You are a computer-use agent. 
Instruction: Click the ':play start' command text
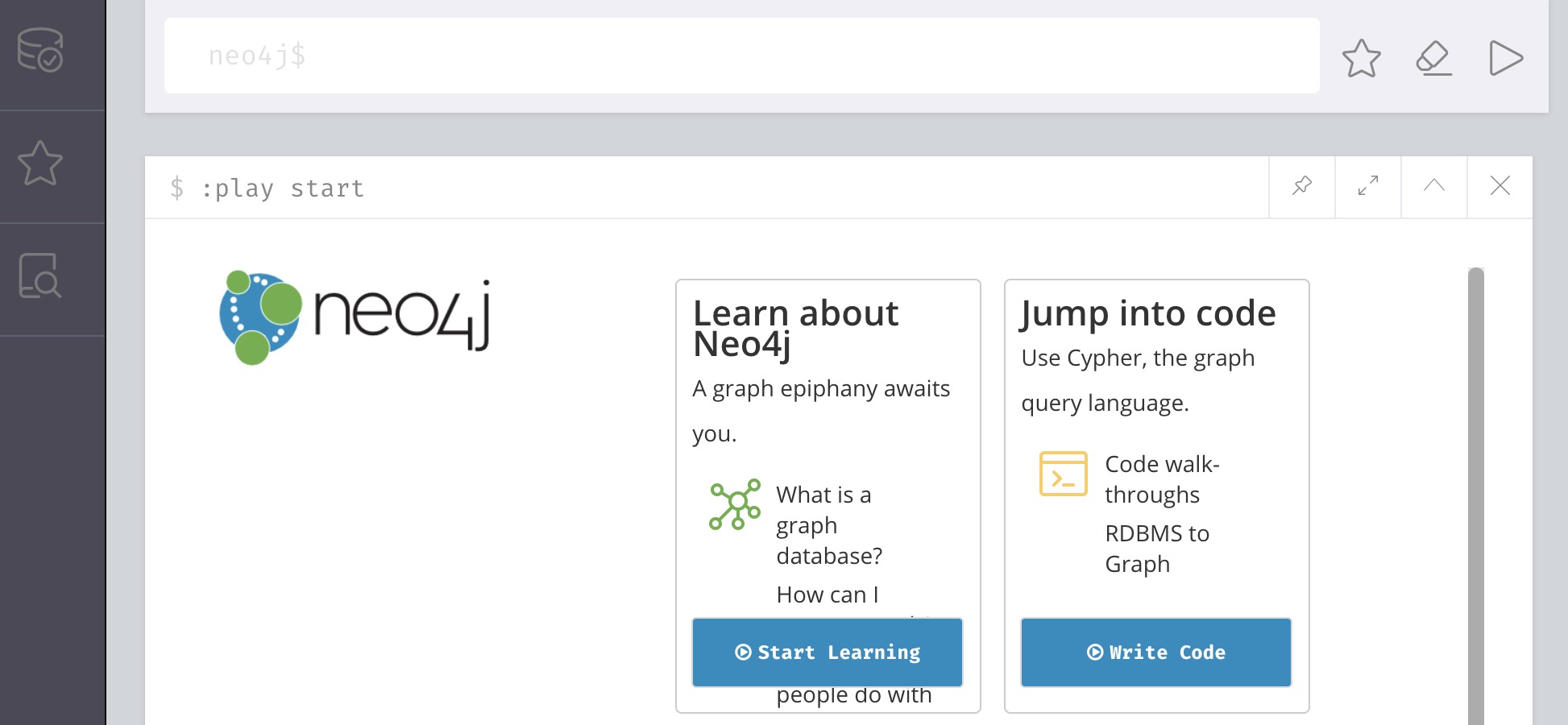(282, 188)
